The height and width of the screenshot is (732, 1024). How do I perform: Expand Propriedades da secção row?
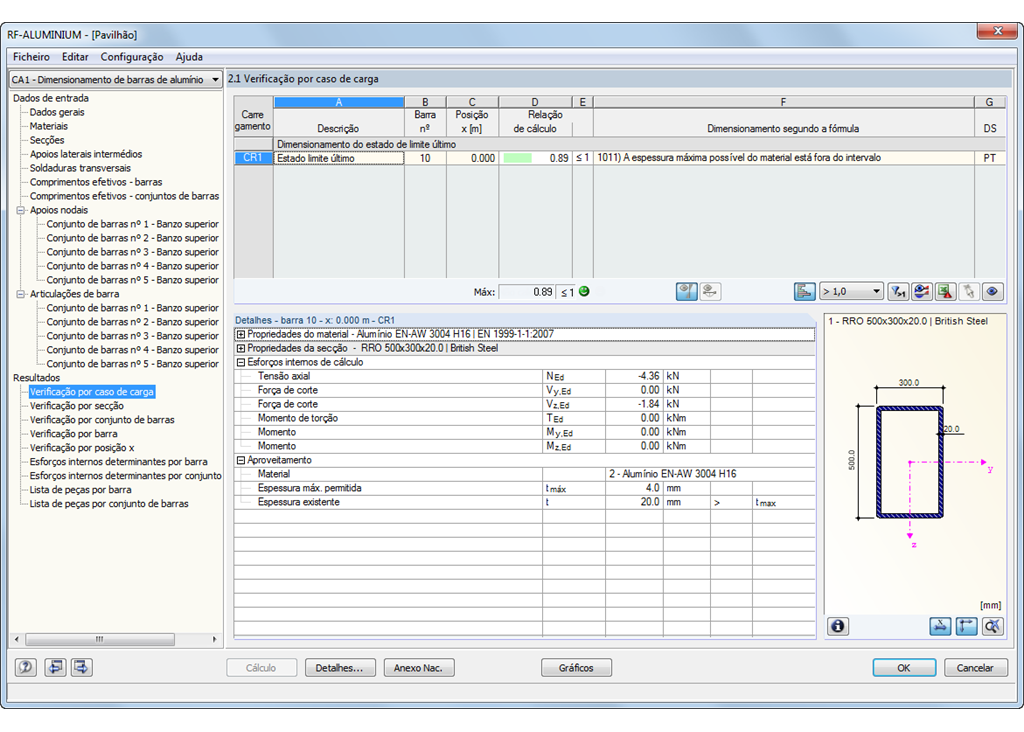tap(240, 349)
